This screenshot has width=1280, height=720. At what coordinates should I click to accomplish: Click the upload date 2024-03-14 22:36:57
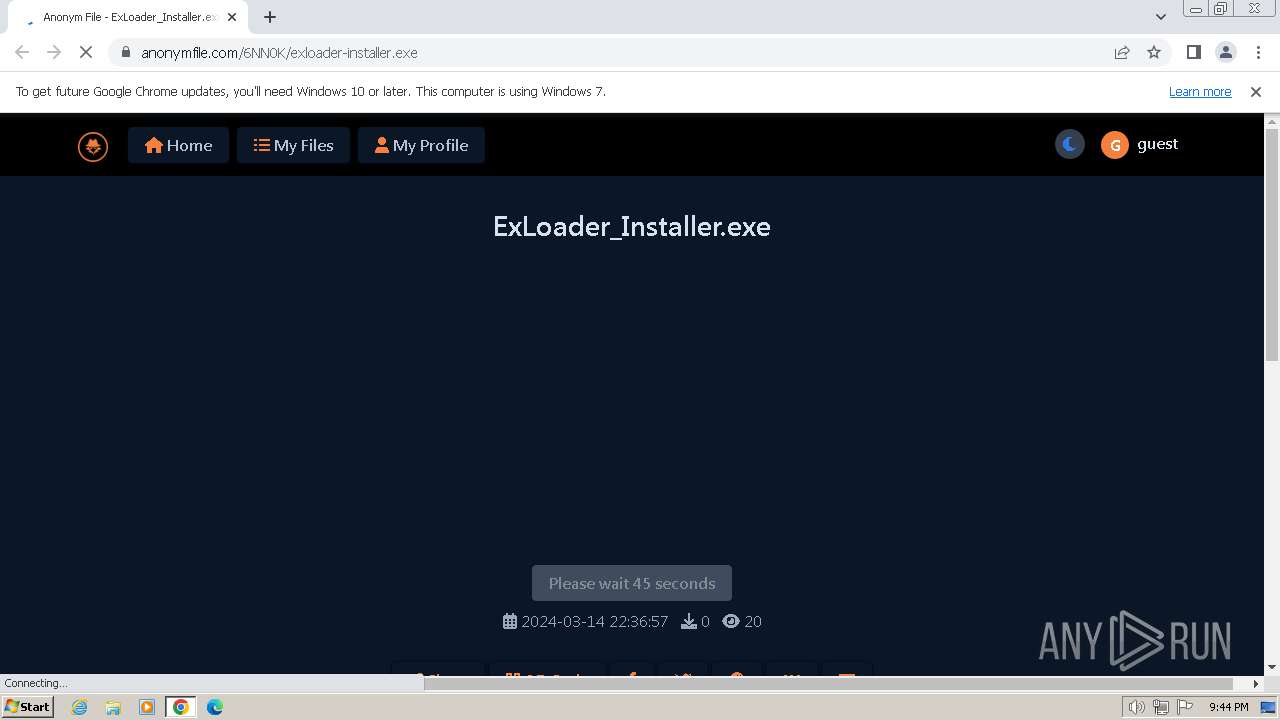(x=594, y=621)
